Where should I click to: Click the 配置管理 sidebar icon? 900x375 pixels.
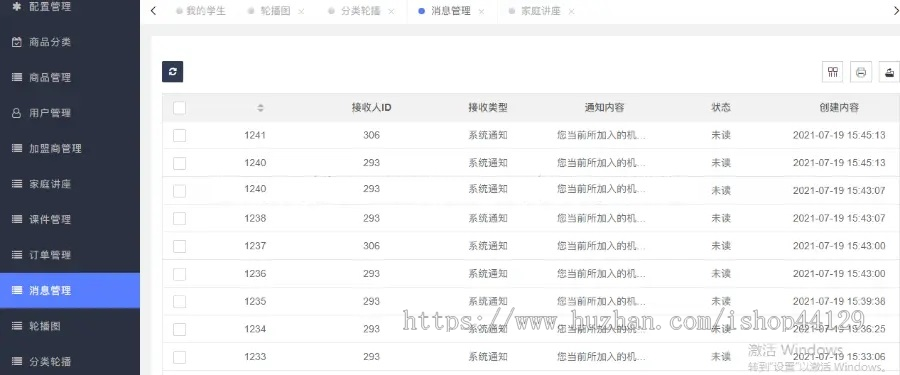(x=17, y=7)
